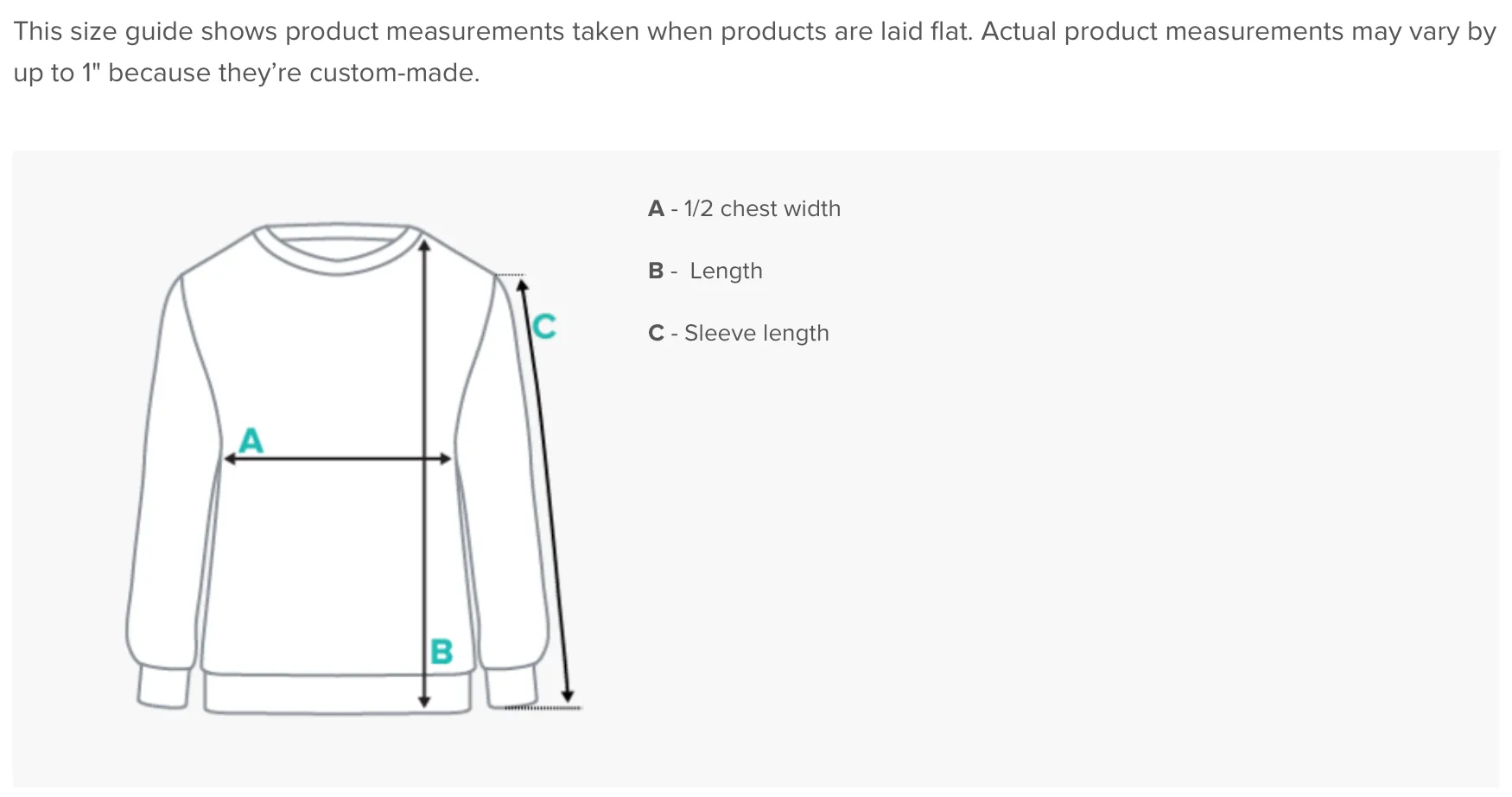The height and width of the screenshot is (797, 1512).
Task: Click the teal letter A on the sweatshirt
Action: (x=251, y=440)
